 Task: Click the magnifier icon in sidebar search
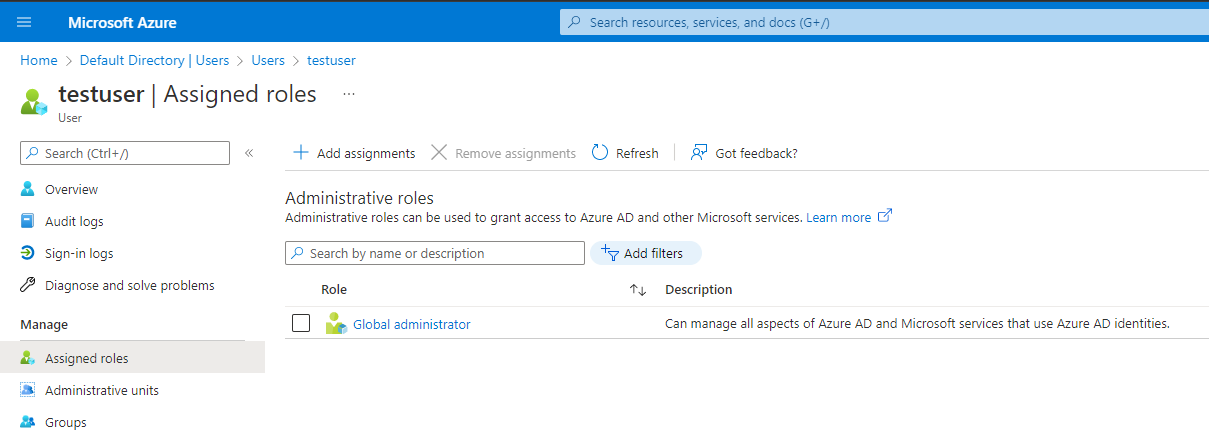pyautogui.click(x=34, y=153)
